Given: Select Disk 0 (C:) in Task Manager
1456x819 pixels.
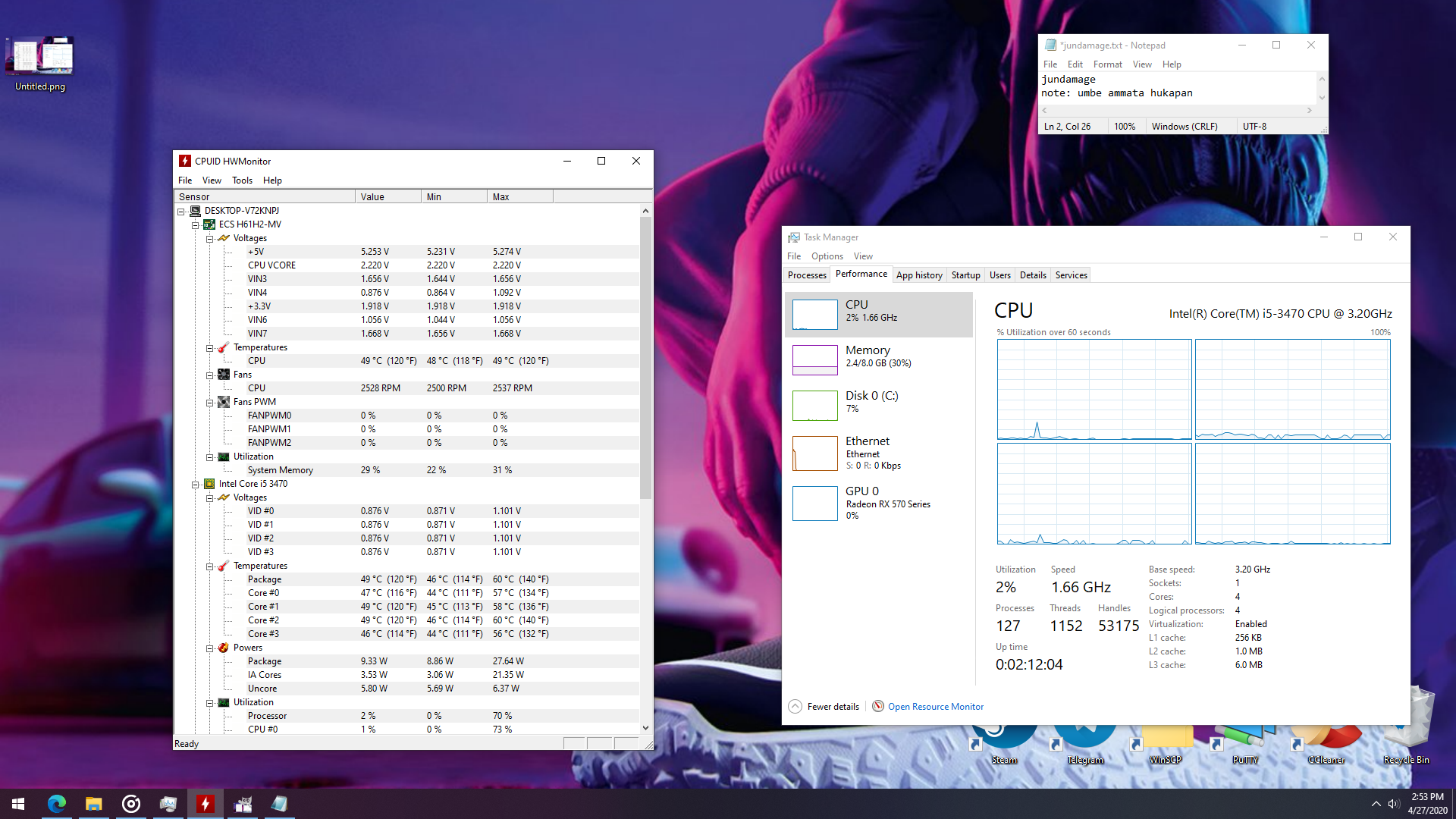Looking at the screenshot, I should click(879, 405).
